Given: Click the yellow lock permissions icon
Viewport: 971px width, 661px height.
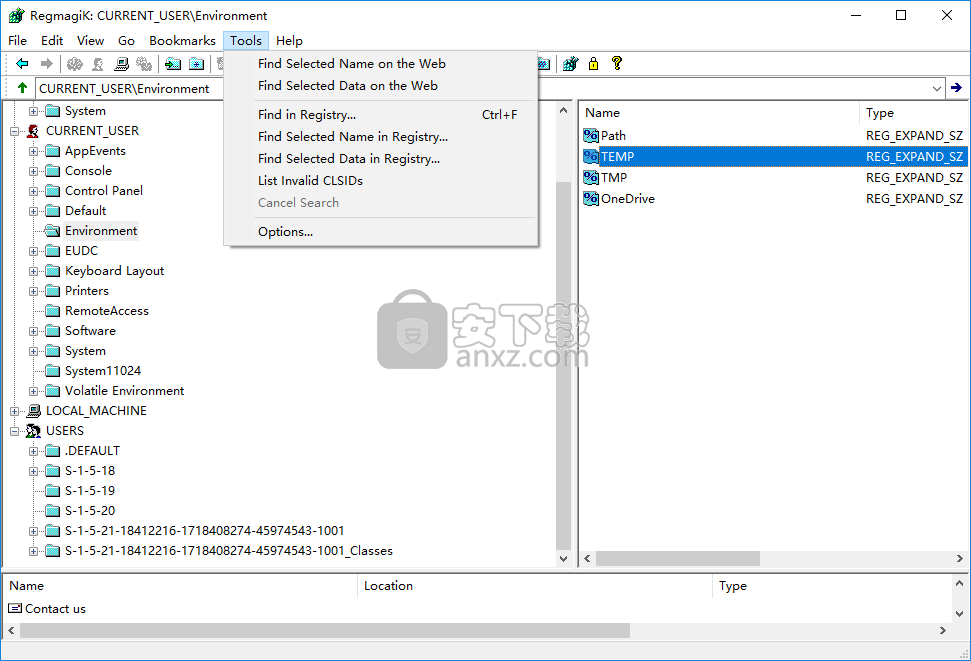Looking at the screenshot, I should [x=593, y=64].
